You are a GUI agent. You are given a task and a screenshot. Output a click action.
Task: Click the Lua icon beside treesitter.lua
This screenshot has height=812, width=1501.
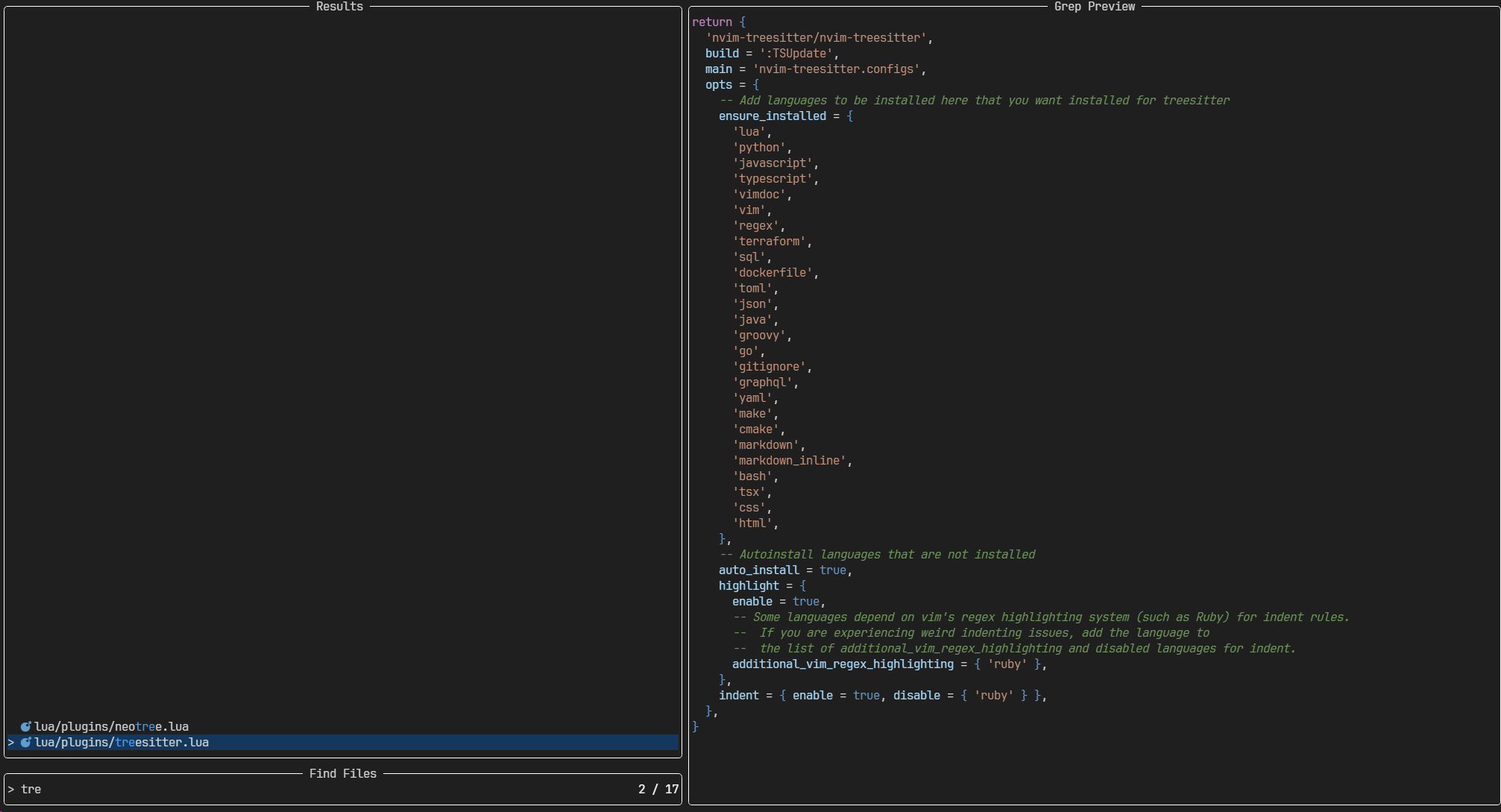click(25, 743)
